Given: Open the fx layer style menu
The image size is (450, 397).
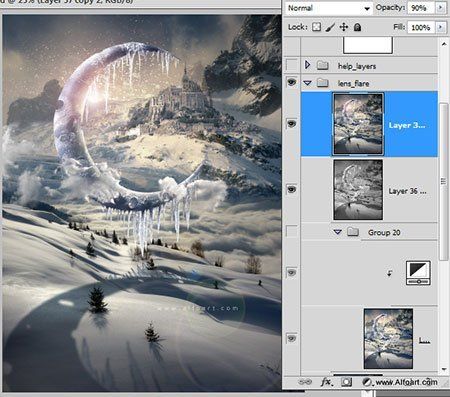Looking at the screenshot, I should [326, 382].
